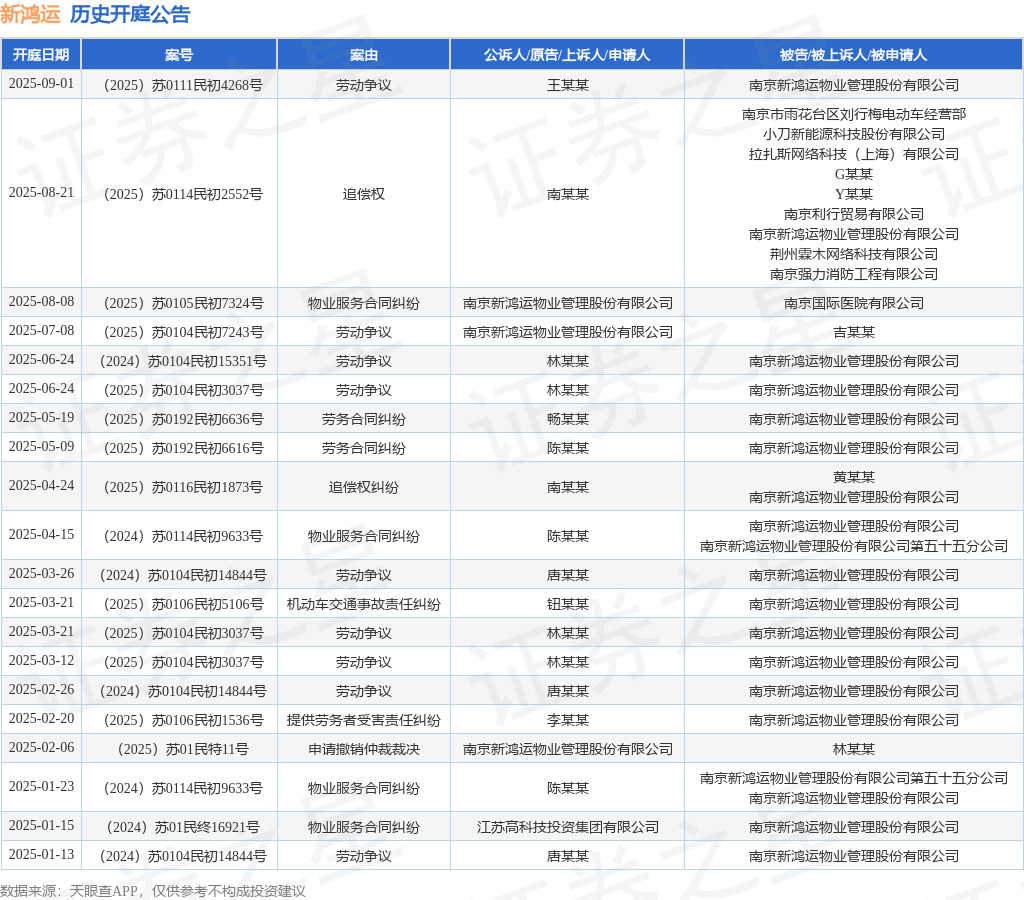Select case number (2025)苏0106民初1536号

pos(179,720)
